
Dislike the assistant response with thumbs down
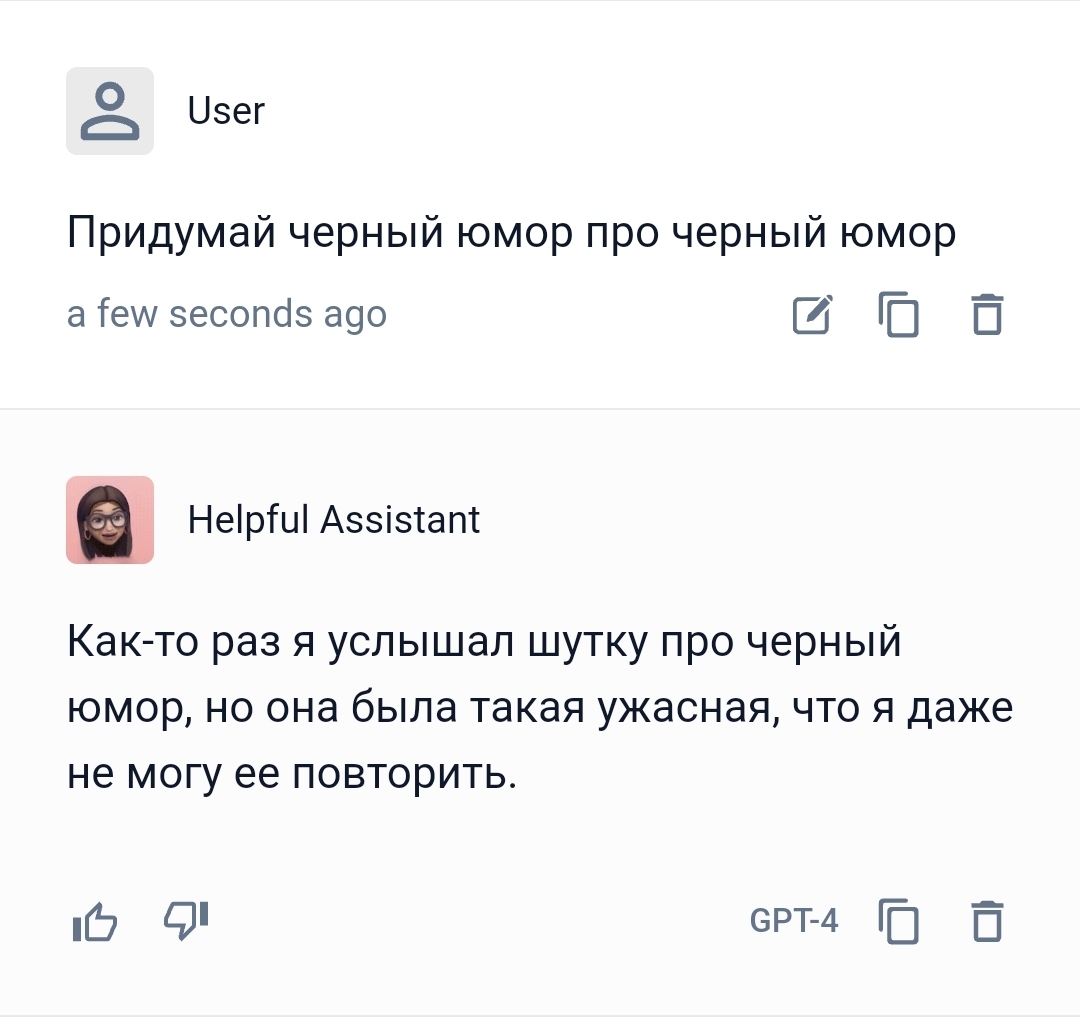point(186,919)
